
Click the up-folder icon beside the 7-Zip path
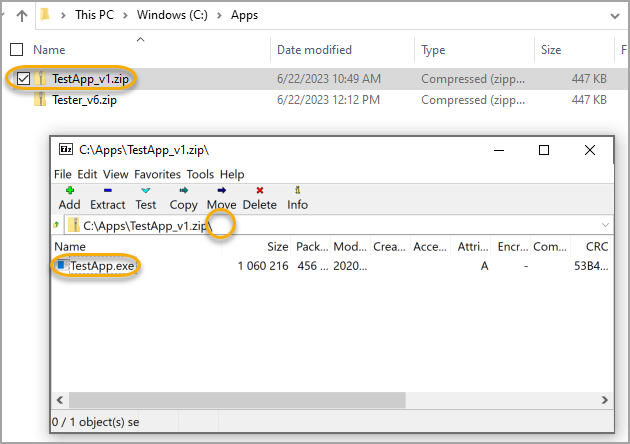(57, 225)
